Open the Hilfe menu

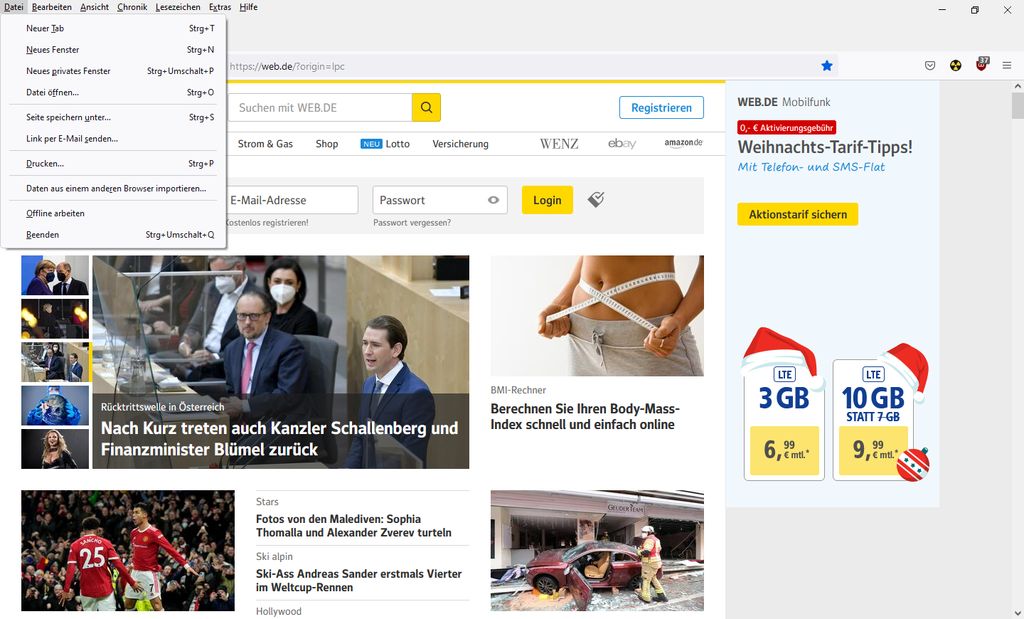(x=248, y=7)
